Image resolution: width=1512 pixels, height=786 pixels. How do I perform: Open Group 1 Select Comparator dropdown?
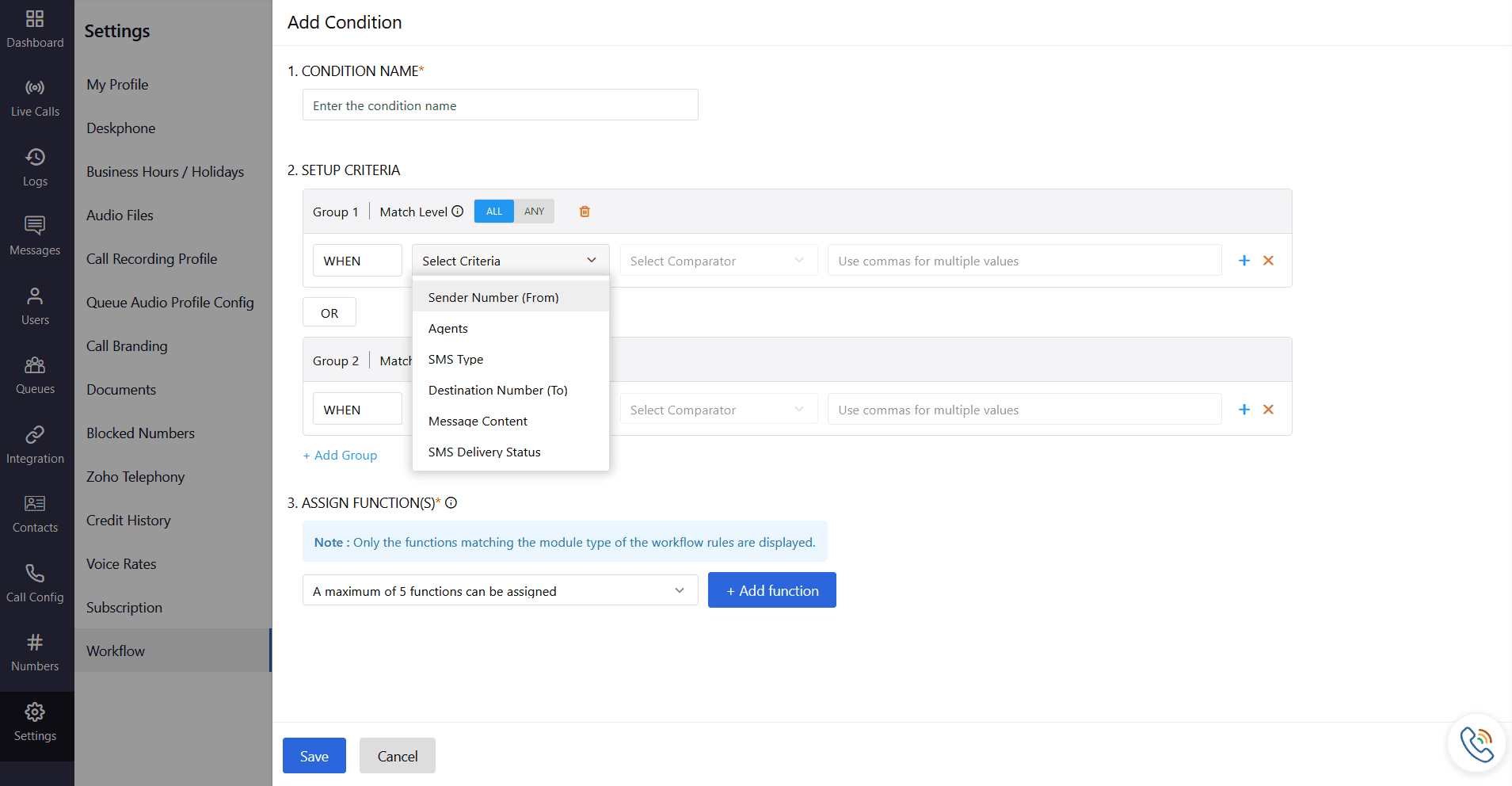(x=718, y=261)
